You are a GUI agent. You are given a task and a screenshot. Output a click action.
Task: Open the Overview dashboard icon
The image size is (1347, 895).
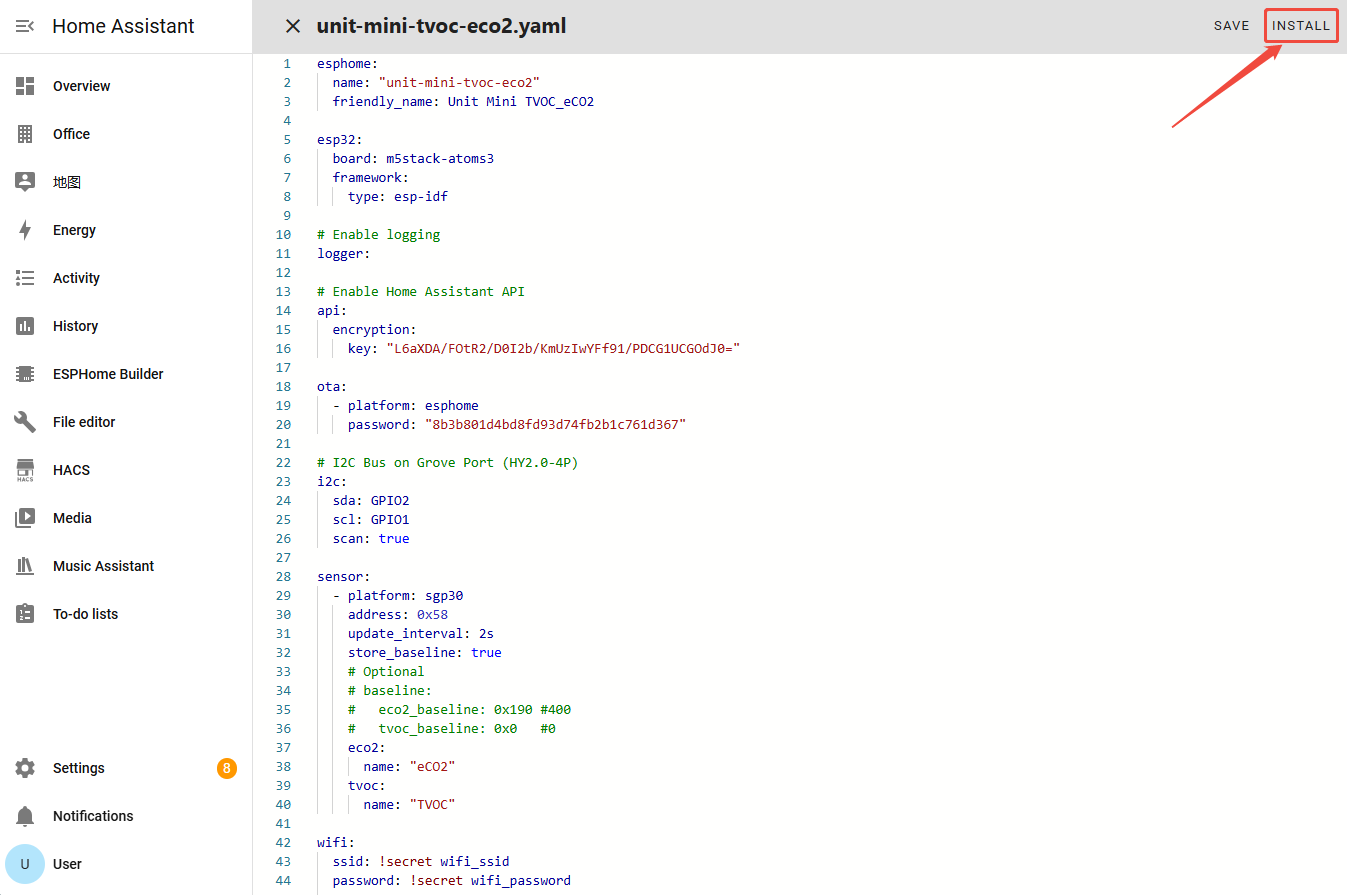pos(25,86)
